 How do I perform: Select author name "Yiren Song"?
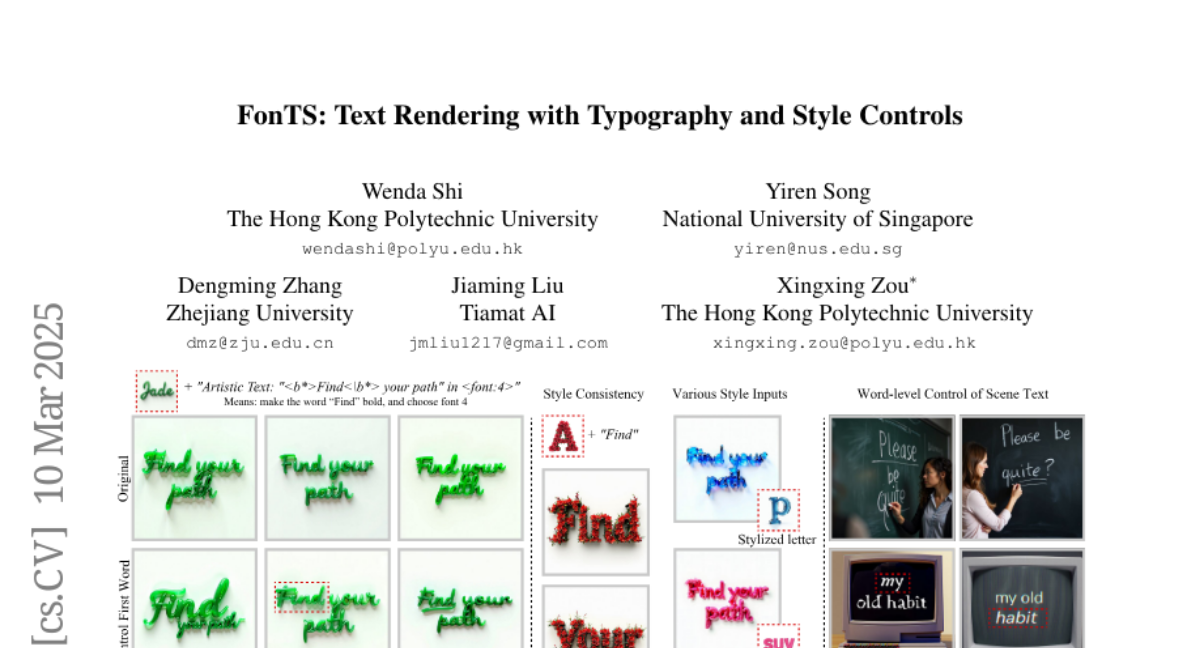[x=818, y=191]
